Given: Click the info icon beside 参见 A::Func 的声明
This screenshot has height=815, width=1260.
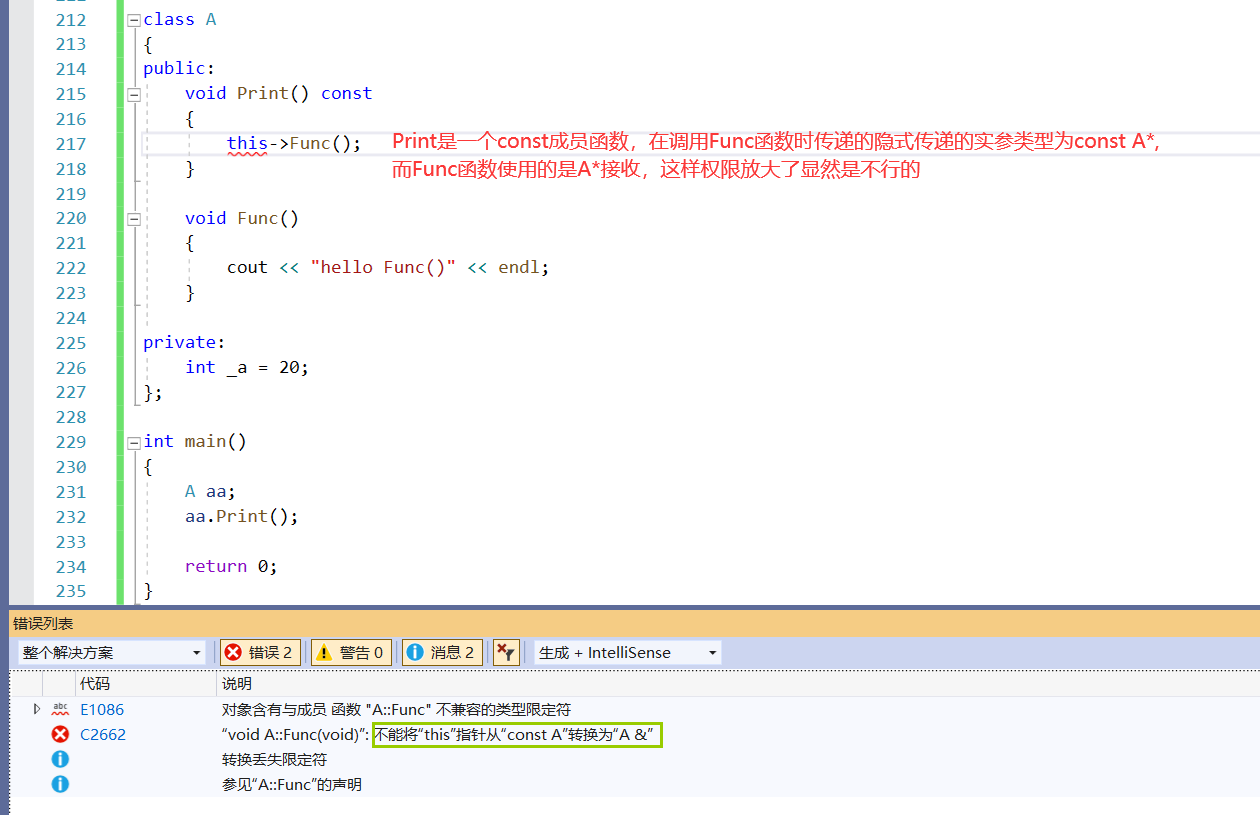Looking at the screenshot, I should click(x=60, y=785).
